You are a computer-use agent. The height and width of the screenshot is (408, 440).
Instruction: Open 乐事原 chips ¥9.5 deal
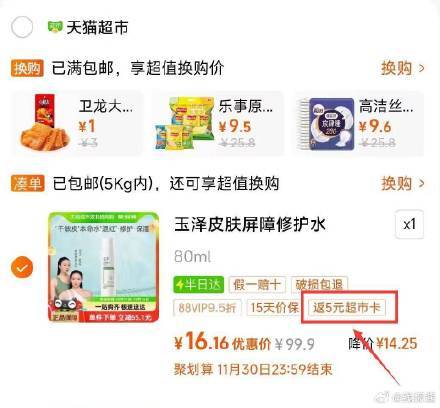218,123
